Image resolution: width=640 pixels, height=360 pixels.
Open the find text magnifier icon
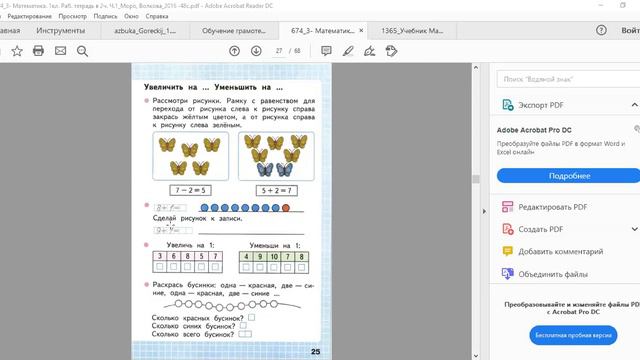click(x=82, y=51)
